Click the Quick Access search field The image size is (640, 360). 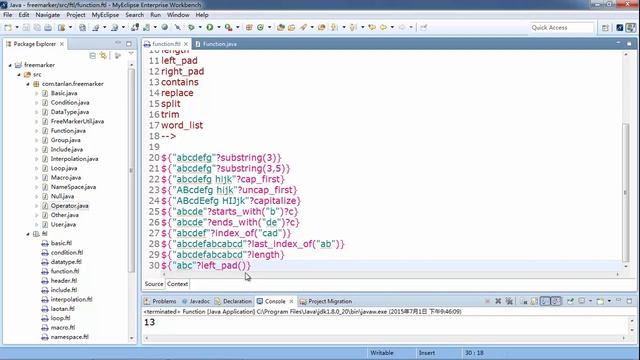[561, 27]
